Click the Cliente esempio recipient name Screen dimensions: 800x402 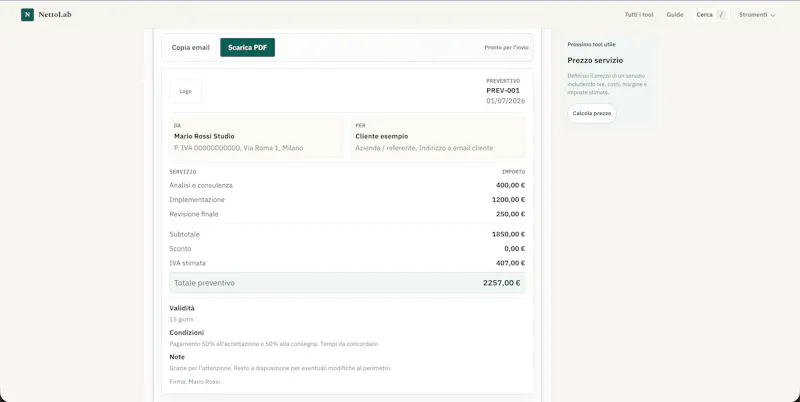pos(382,136)
